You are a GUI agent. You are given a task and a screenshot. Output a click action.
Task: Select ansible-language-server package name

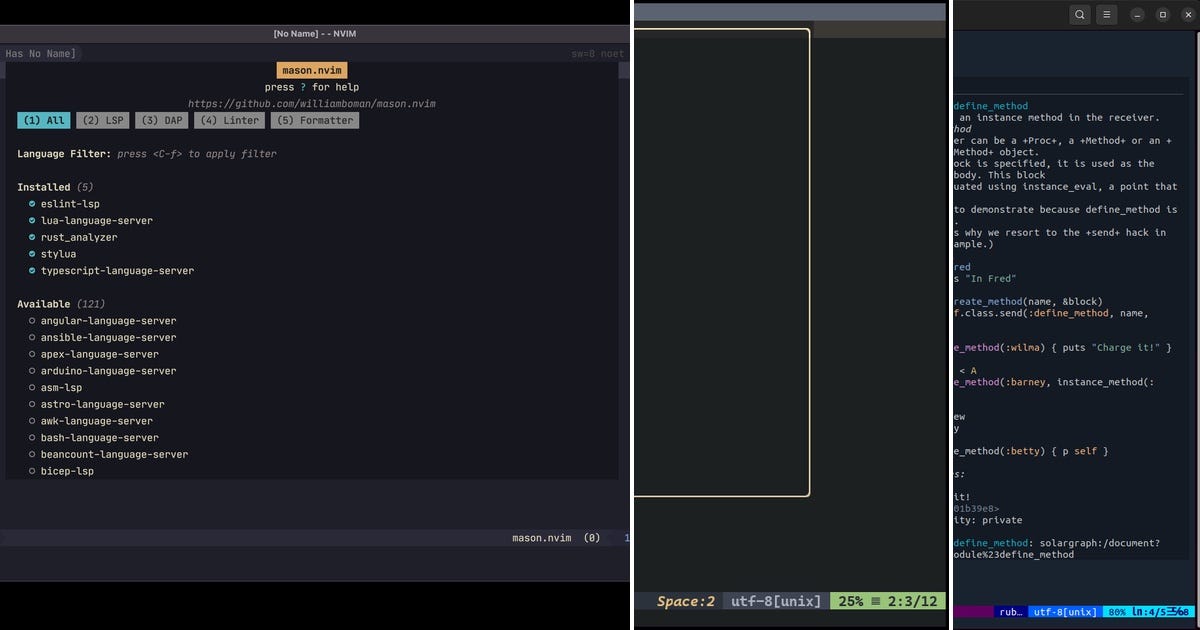108,337
